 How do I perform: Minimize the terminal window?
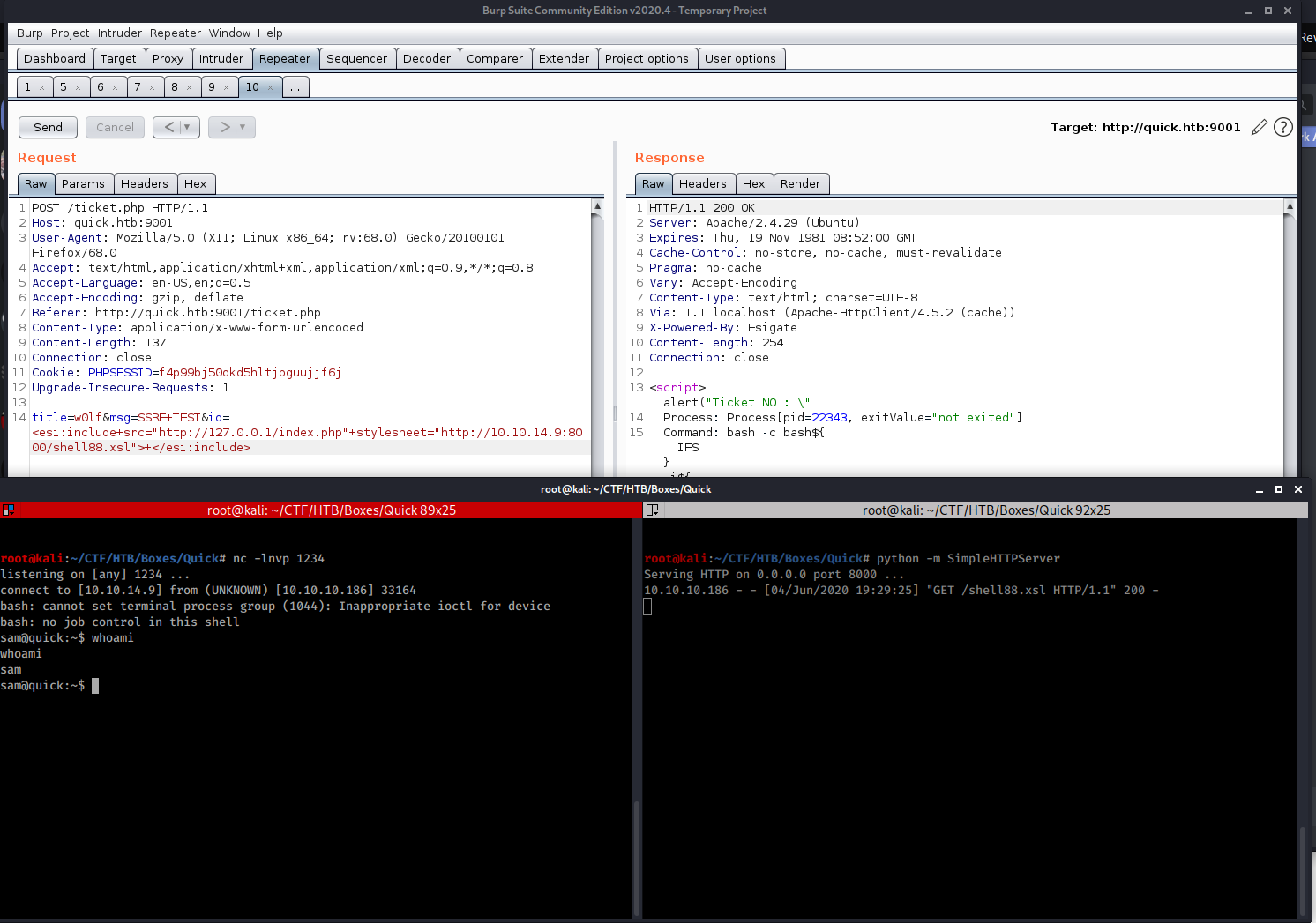[x=1260, y=489]
